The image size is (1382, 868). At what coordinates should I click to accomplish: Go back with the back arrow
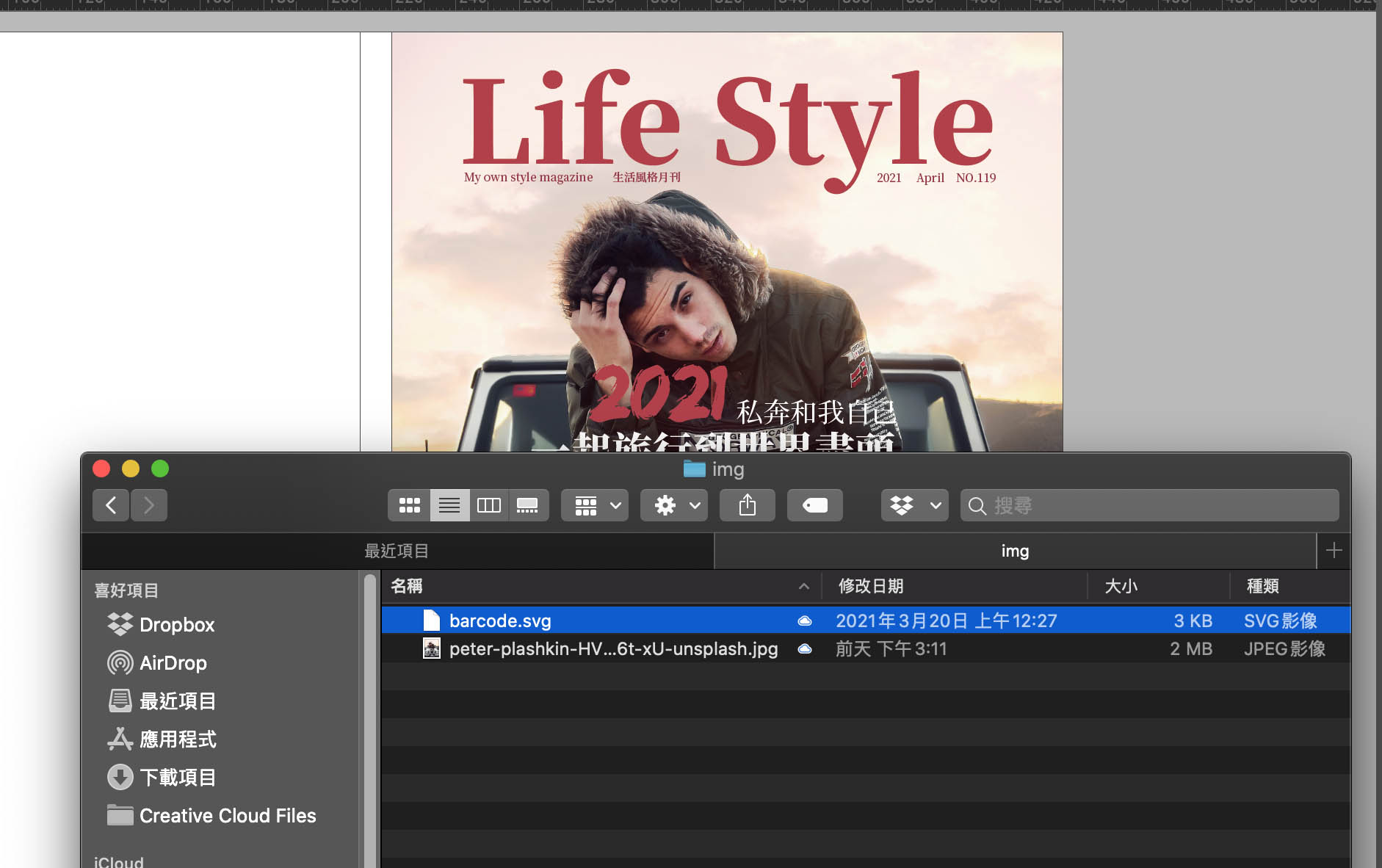[112, 505]
